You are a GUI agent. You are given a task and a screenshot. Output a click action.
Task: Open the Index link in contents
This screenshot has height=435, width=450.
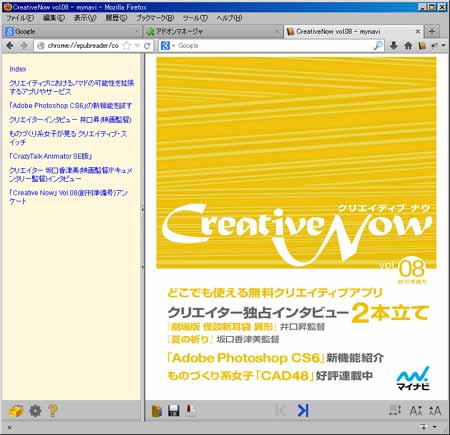[18, 69]
